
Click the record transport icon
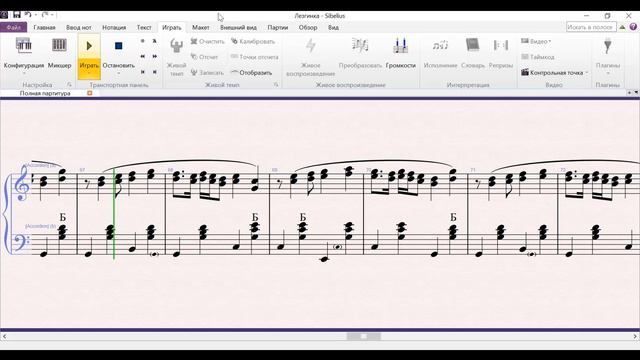tap(142, 41)
